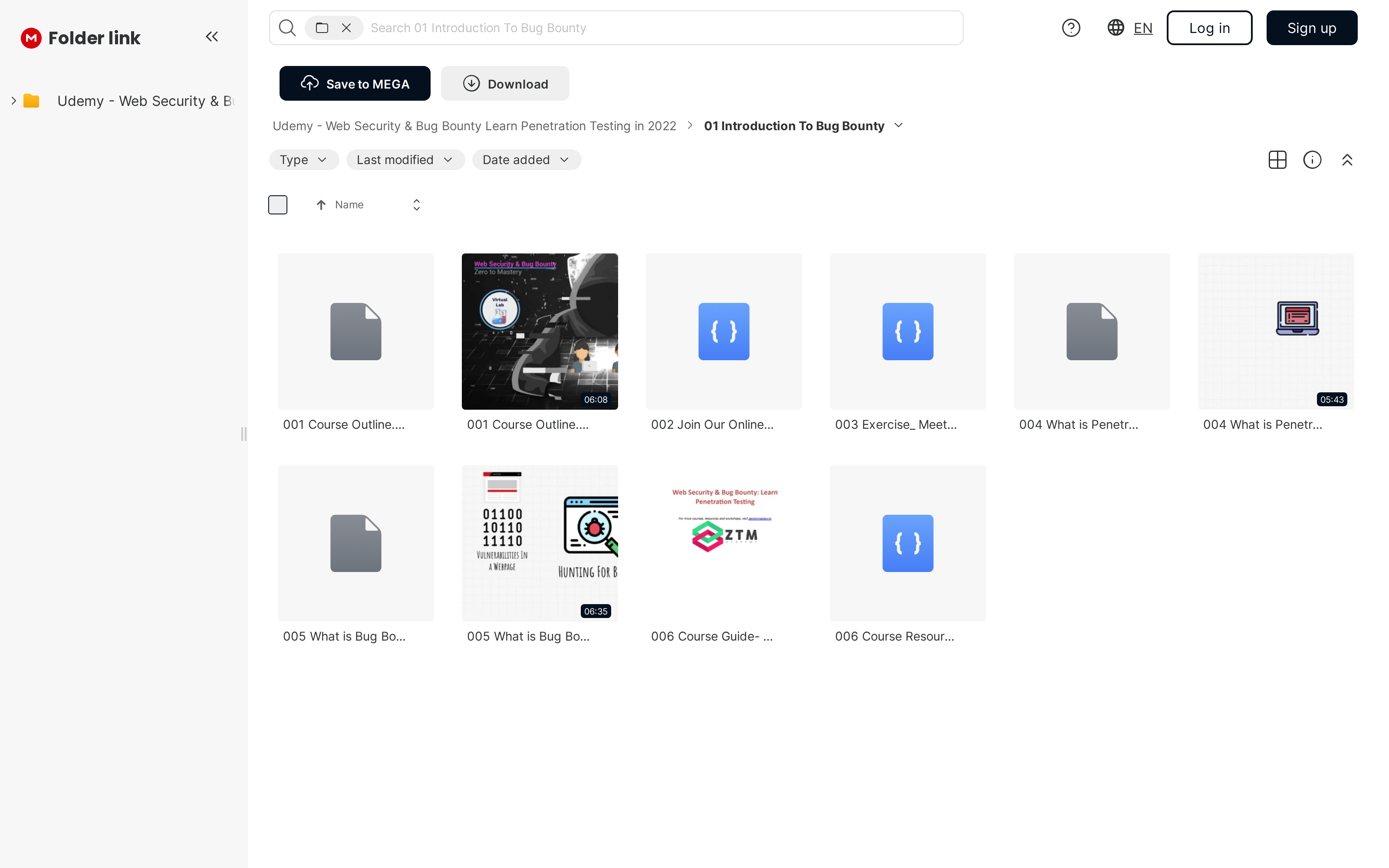The width and height of the screenshot is (1389, 868).
Task: Click the Download button
Action: (505, 84)
